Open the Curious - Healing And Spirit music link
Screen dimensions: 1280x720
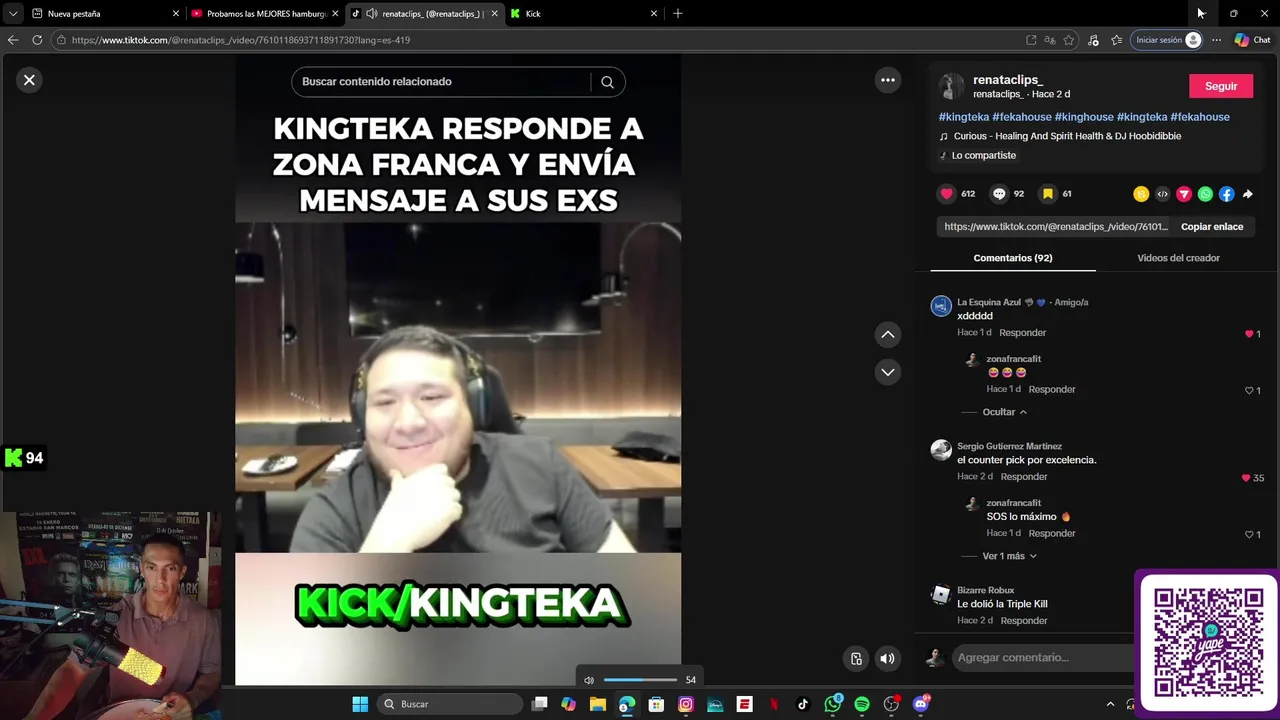coord(1067,136)
